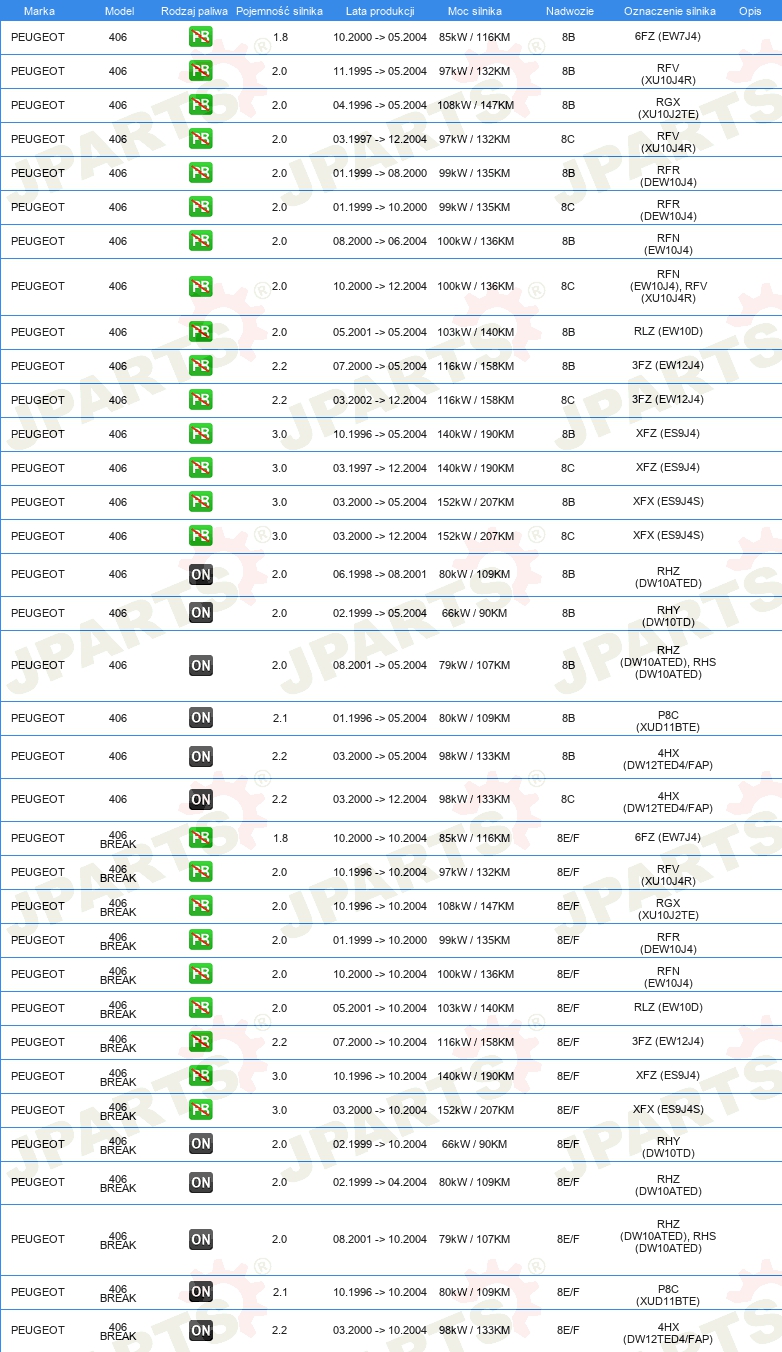Click ON icon in 406 BREAK 4HX row

pos(201,1330)
